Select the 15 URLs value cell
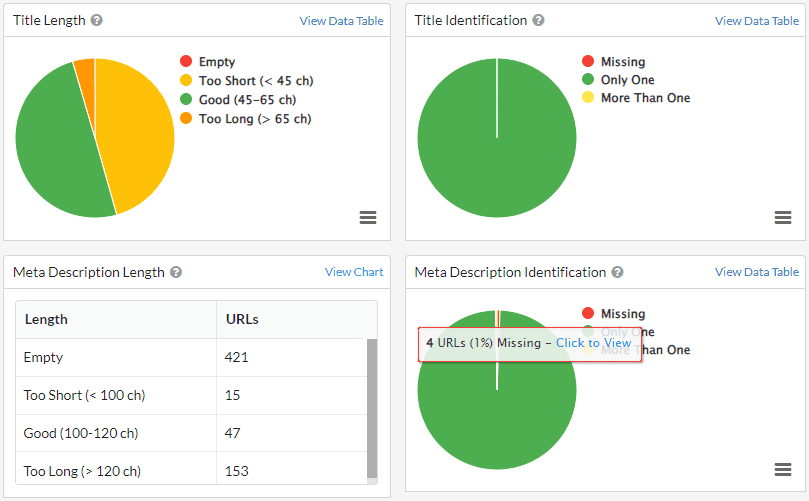 [292, 395]
